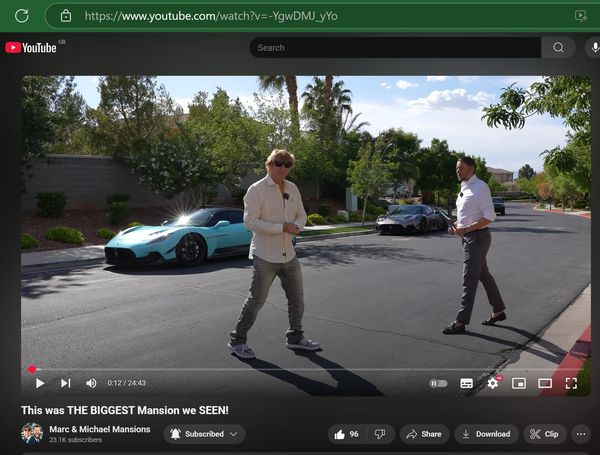Switch to the miniplayer
This screenshot has width=600, height=455.
pyautogui.click(x=519, y=383)
